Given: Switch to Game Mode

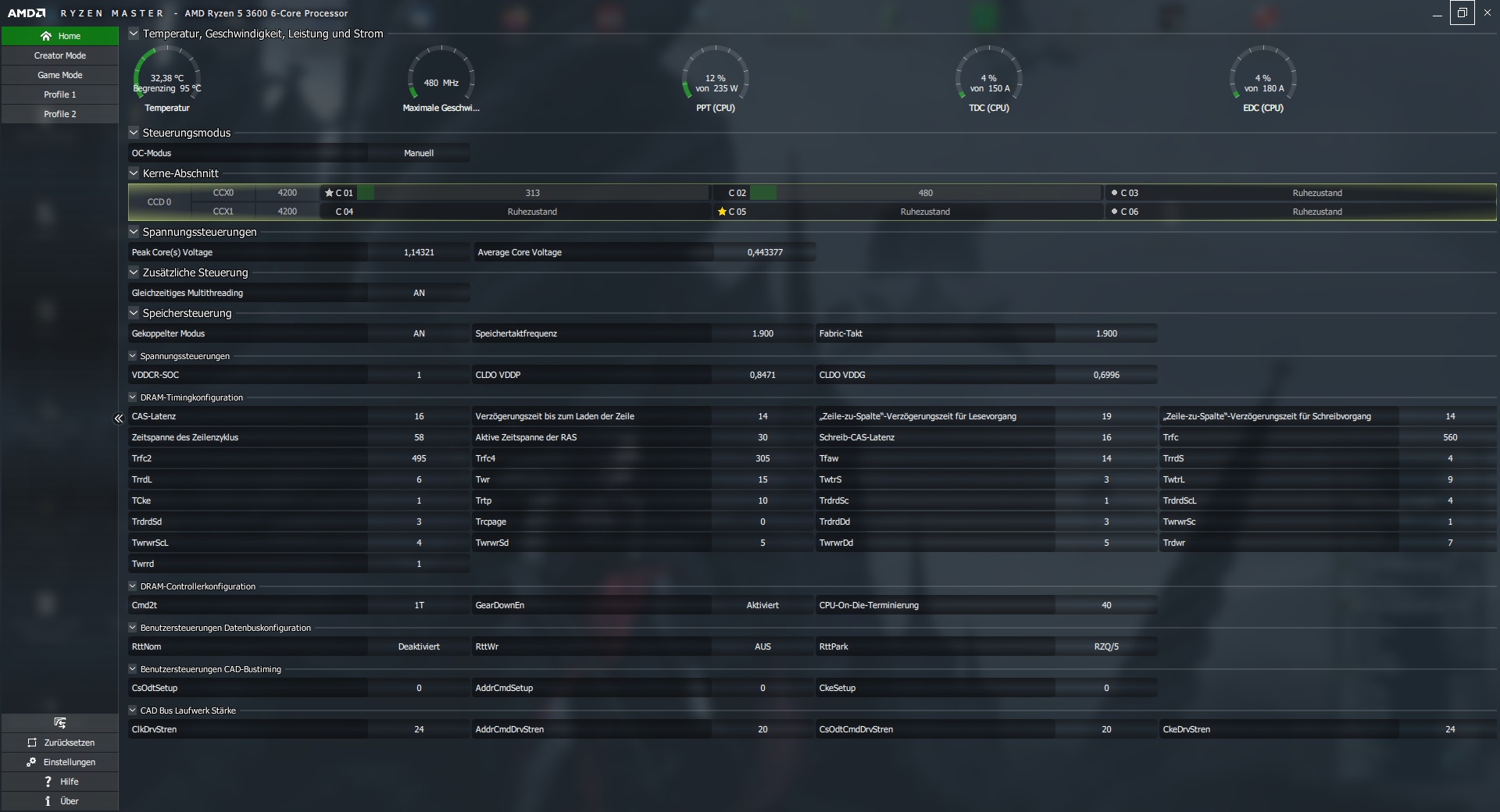Looking at the screenshot, I should pos(60,75).
